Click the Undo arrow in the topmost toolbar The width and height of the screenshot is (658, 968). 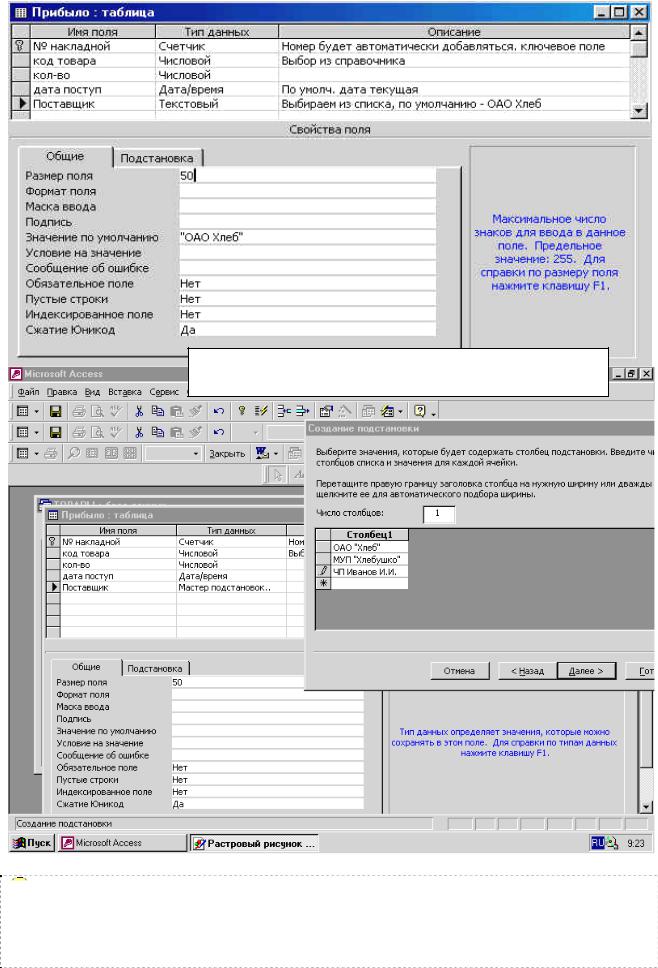pos(219,411)
